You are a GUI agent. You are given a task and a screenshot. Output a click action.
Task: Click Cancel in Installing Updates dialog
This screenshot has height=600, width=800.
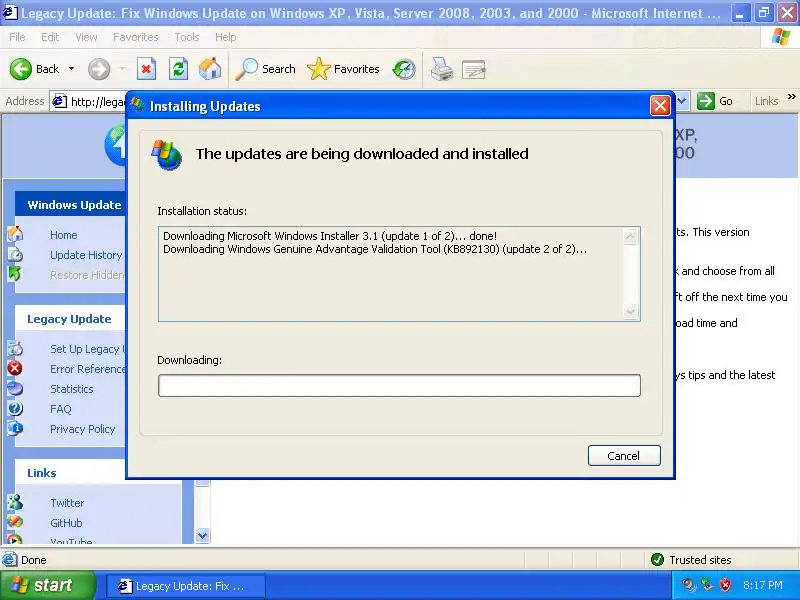click(x=624, y=456)
